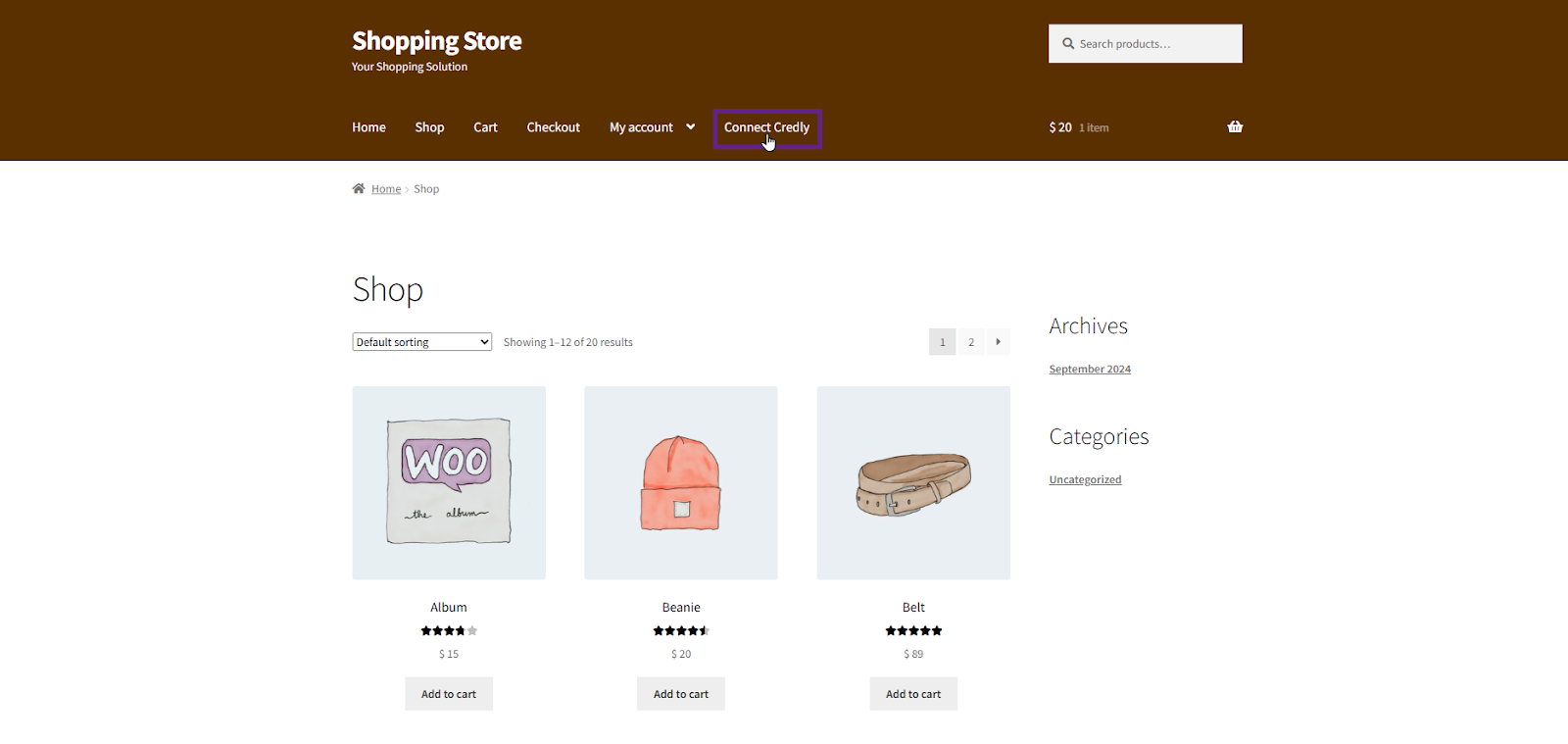Expand the My account dropdown arrow
The height and width of the screenshot is (744, 1568).
[691, 127]
